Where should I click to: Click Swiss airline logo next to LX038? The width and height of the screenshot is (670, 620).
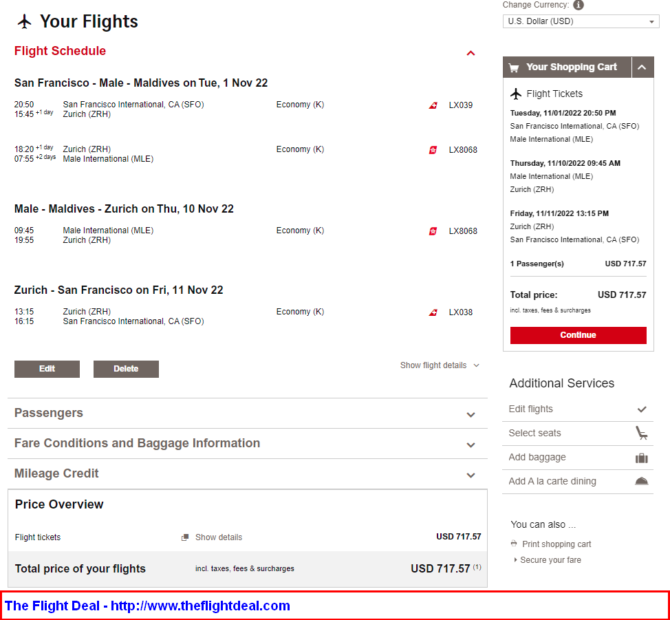coord(433,312)
